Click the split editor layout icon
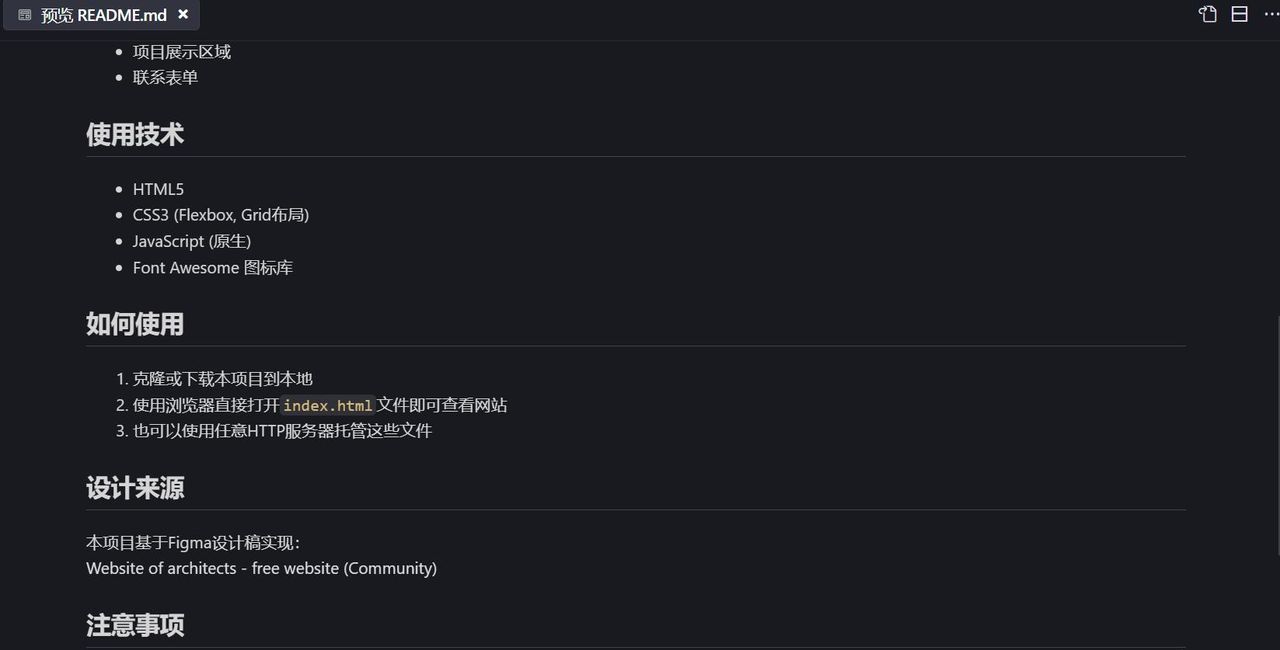 1240,15
